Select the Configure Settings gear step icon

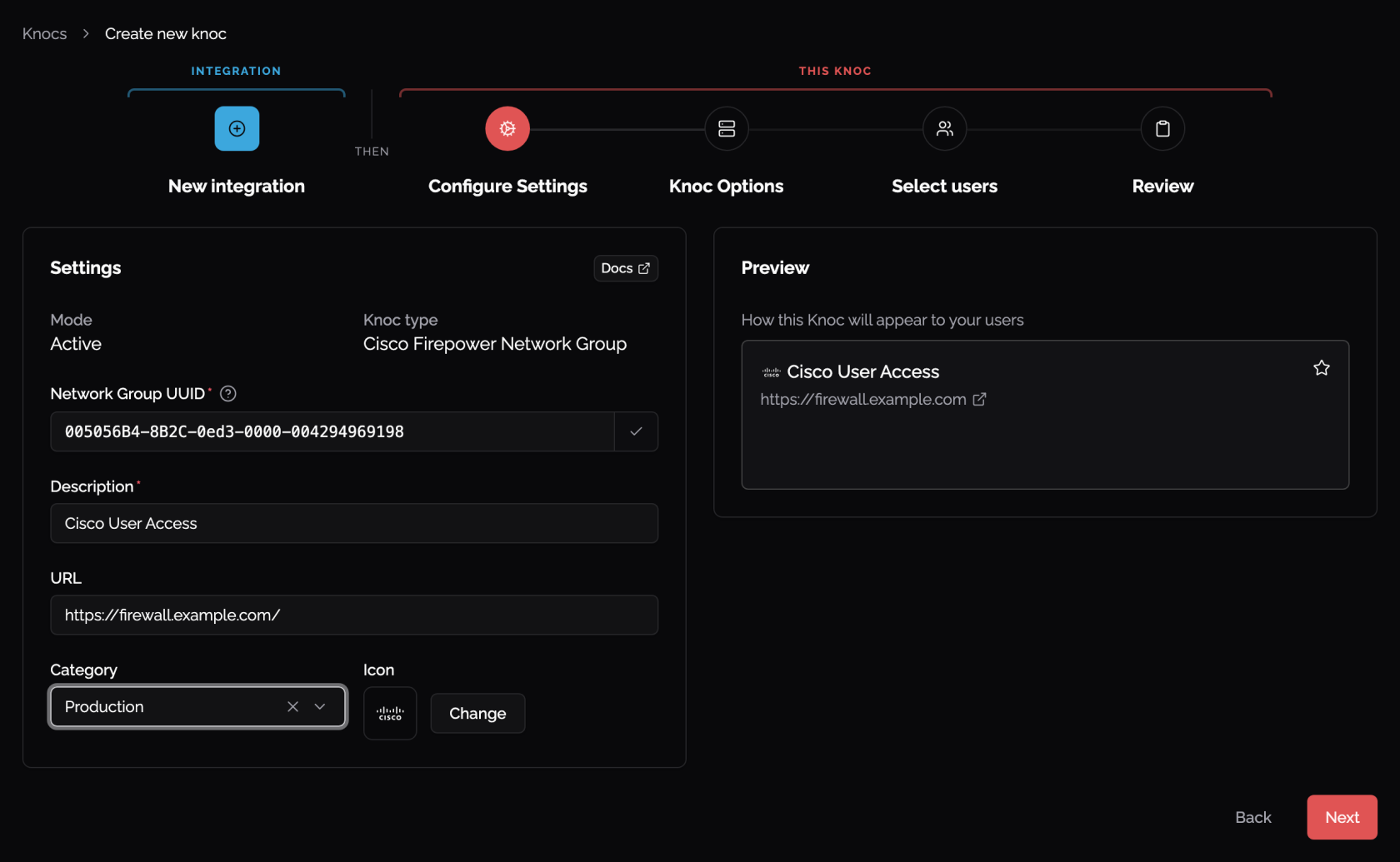point(507,128)
